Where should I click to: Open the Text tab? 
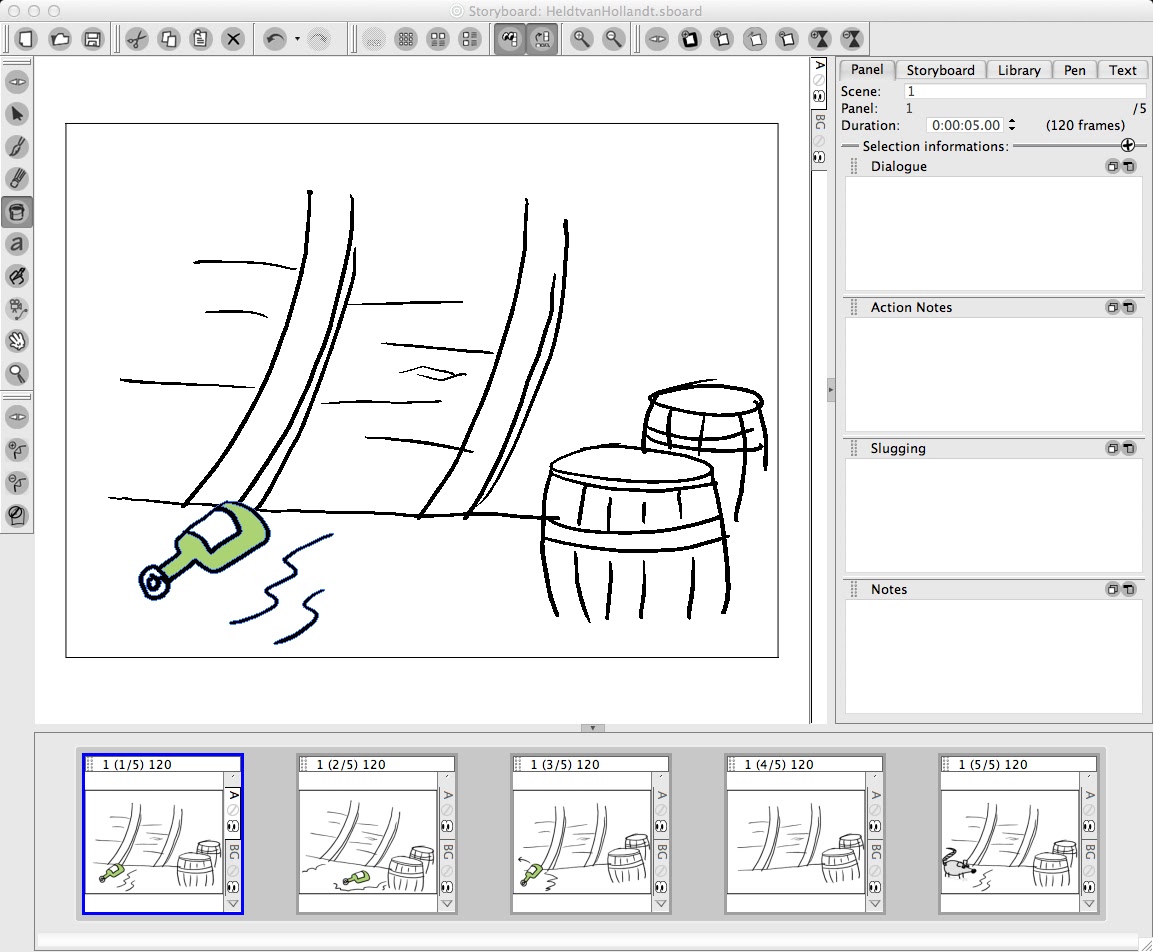(1122, 70)
